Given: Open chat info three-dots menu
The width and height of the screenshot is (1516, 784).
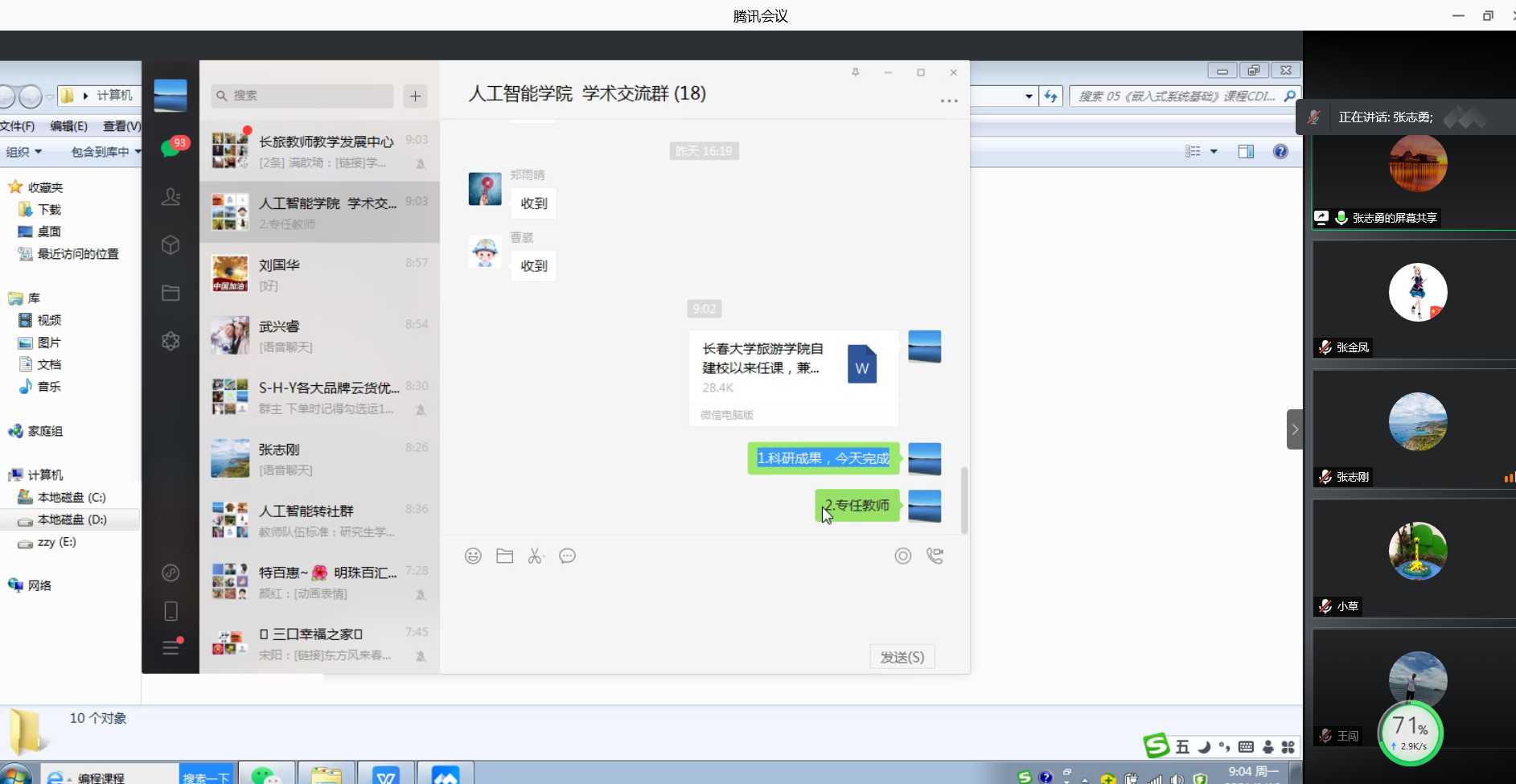Looking at the screenshot, I should (x=949, y=101).
